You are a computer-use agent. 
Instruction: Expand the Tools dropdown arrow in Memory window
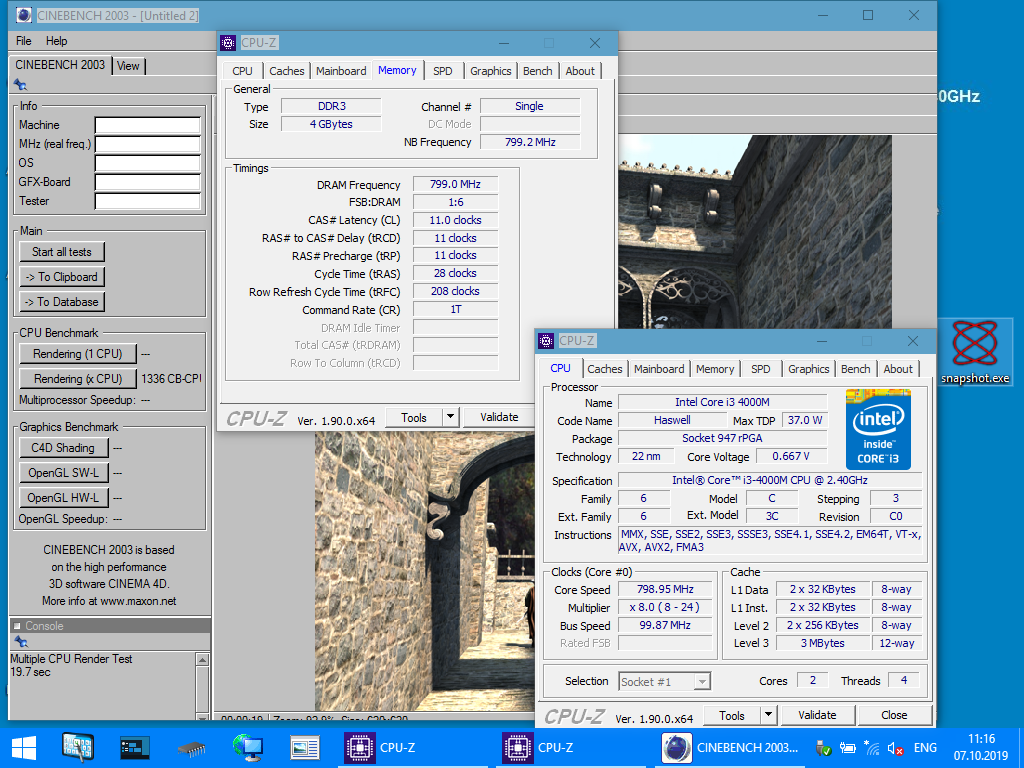(451, 417)
